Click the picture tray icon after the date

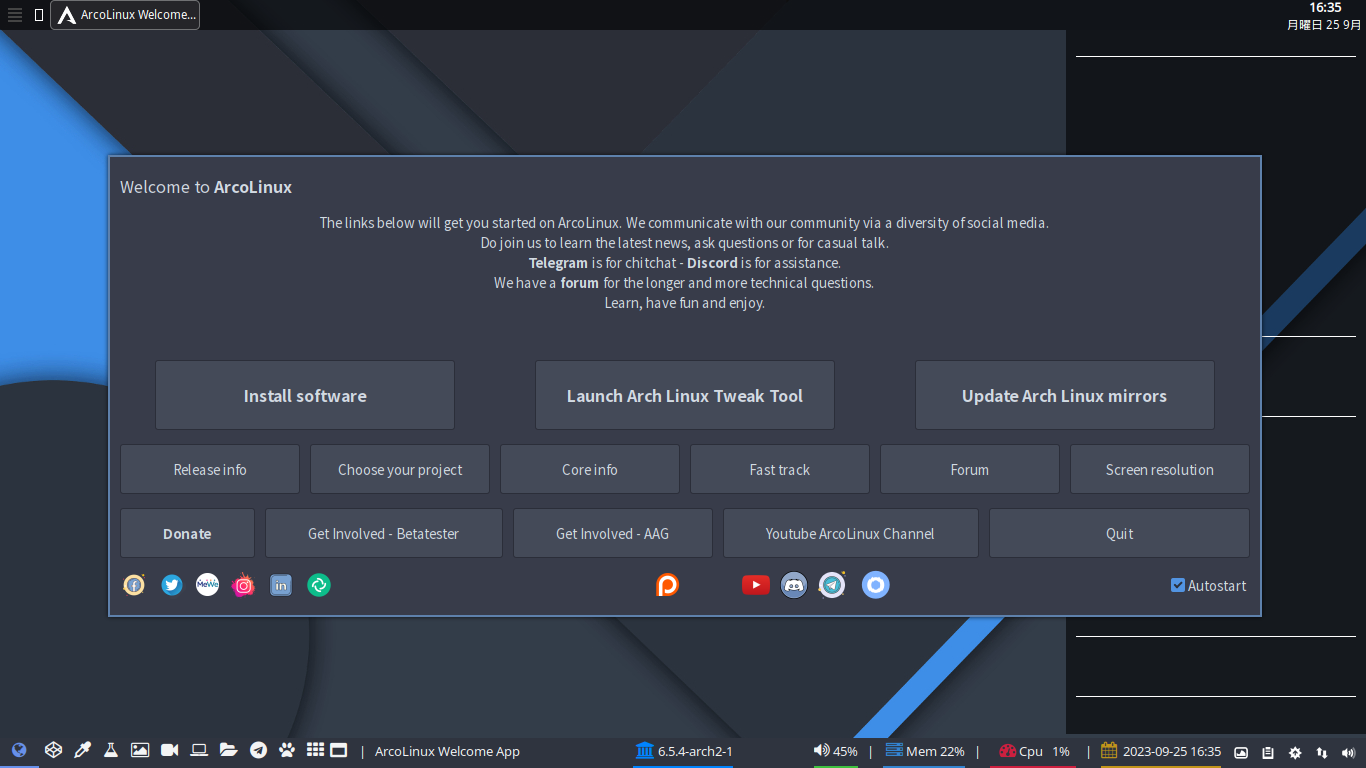[1241, 752]
